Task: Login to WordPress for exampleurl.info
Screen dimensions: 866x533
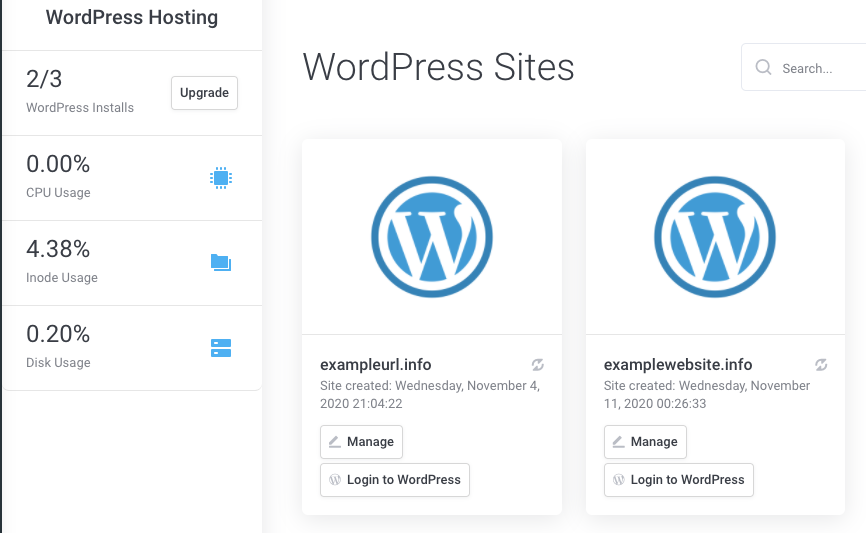Action: pyautogui.click(x=394, y=480)
